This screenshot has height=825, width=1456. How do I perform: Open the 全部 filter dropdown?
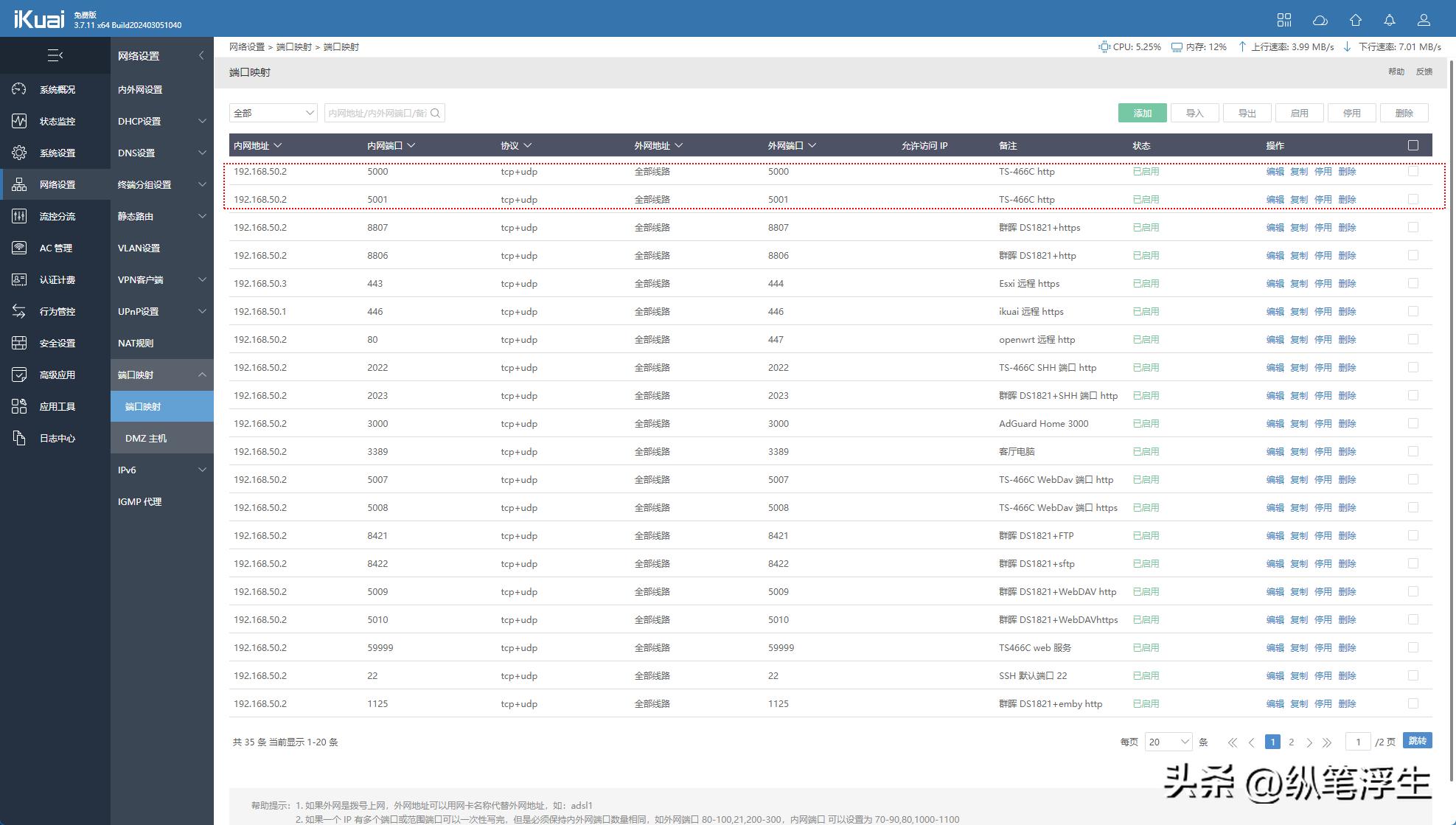273,113
